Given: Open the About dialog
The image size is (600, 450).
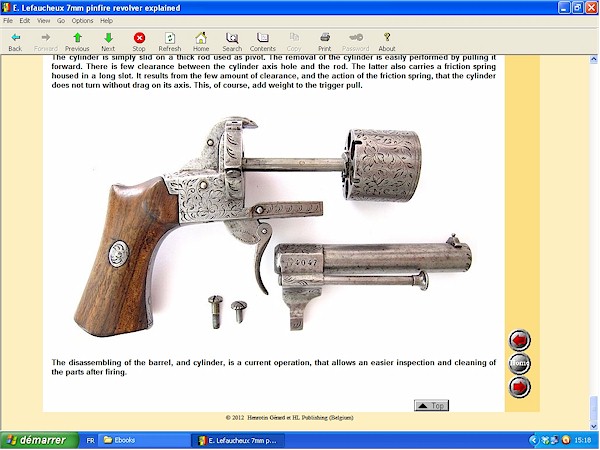Looking at the screenshot, I should [386, 42].
